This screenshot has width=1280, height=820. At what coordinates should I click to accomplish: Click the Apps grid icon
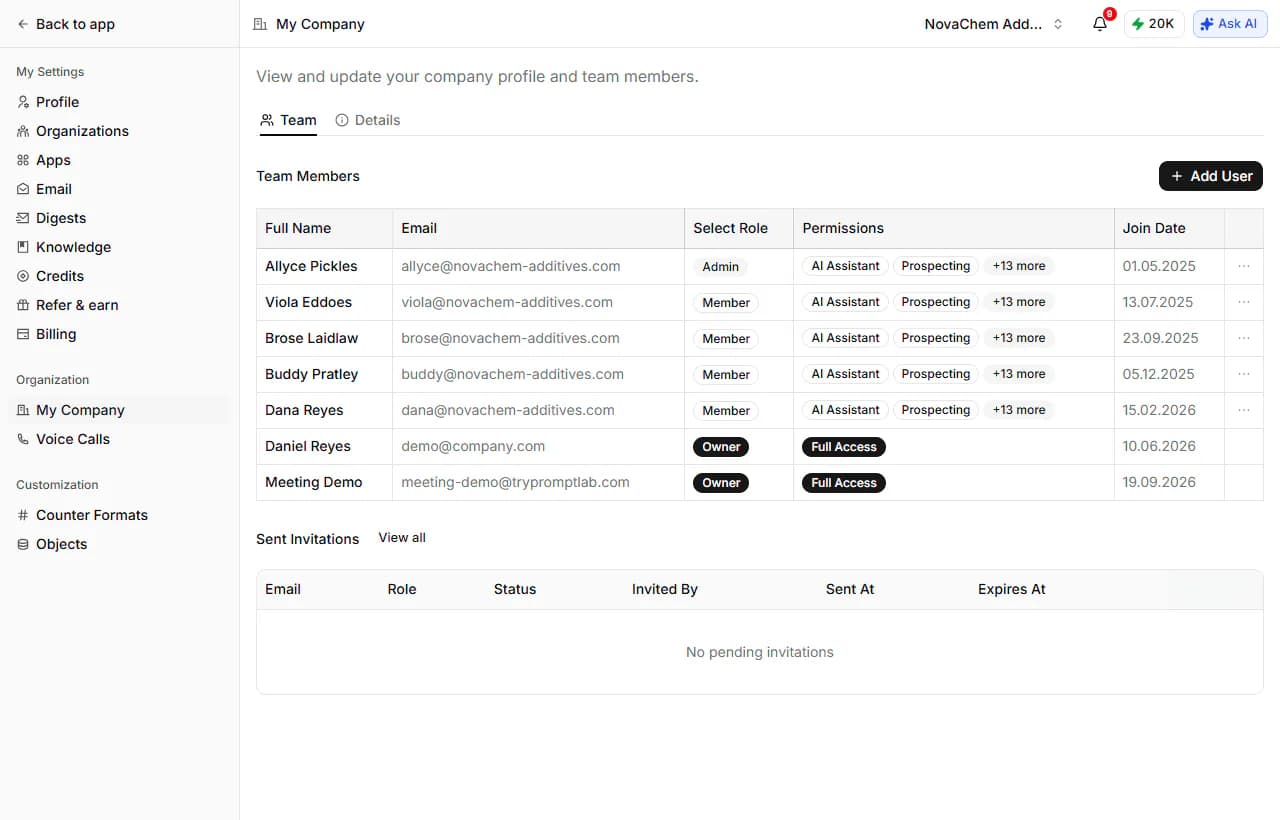click(23, 160)
